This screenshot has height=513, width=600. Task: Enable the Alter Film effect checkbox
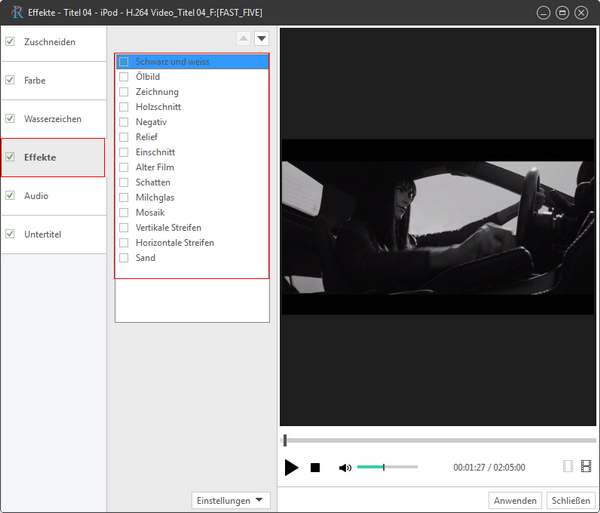(124, 167)
